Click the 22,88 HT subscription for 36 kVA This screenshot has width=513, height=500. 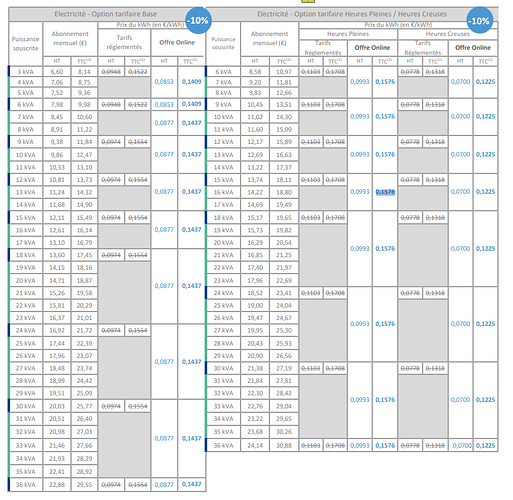coord(57,485)
